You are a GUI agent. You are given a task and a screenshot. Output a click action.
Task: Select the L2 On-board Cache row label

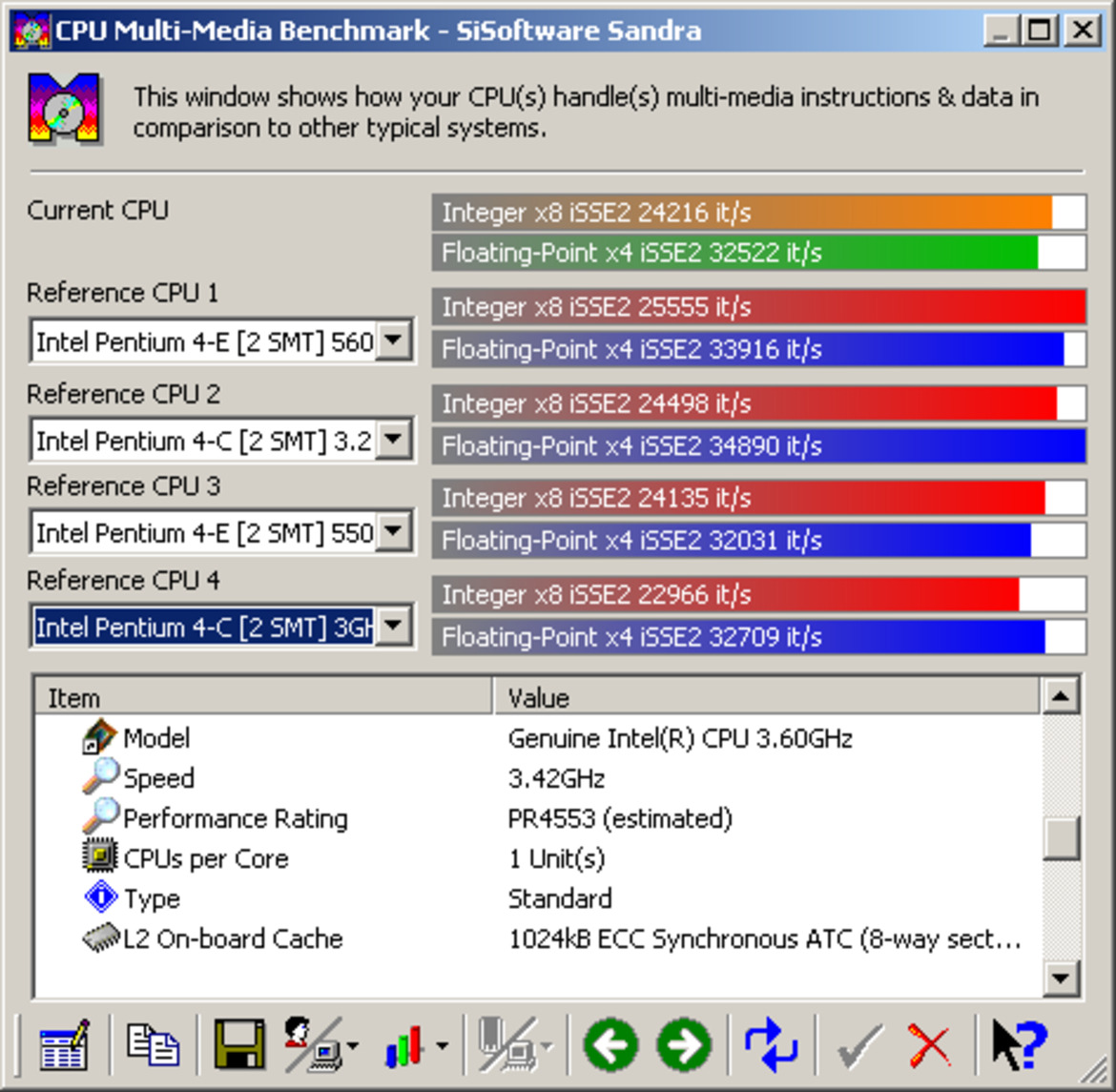click(x=234, y=939)
